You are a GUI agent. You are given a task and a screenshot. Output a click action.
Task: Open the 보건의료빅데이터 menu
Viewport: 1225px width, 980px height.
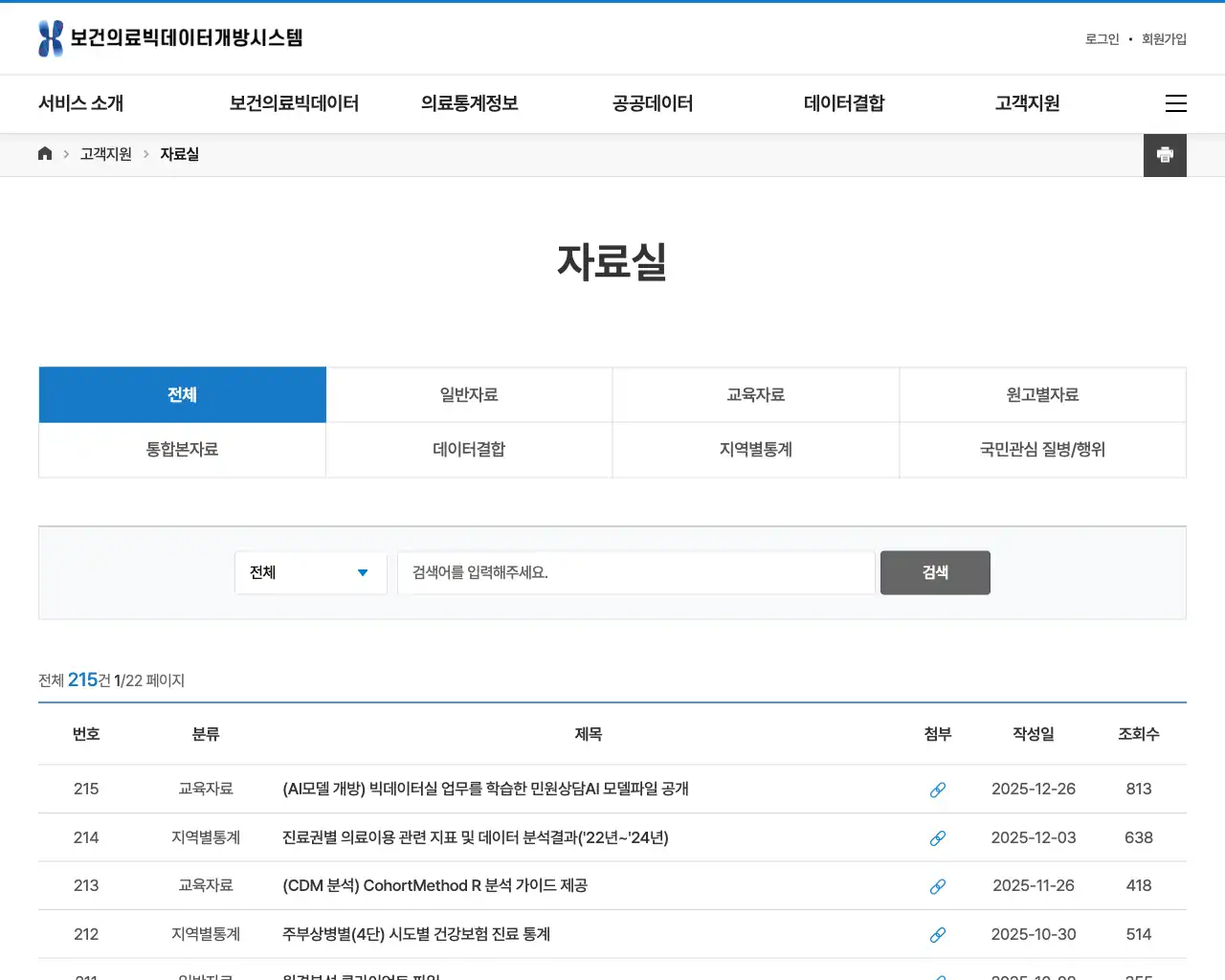(294, 103)
